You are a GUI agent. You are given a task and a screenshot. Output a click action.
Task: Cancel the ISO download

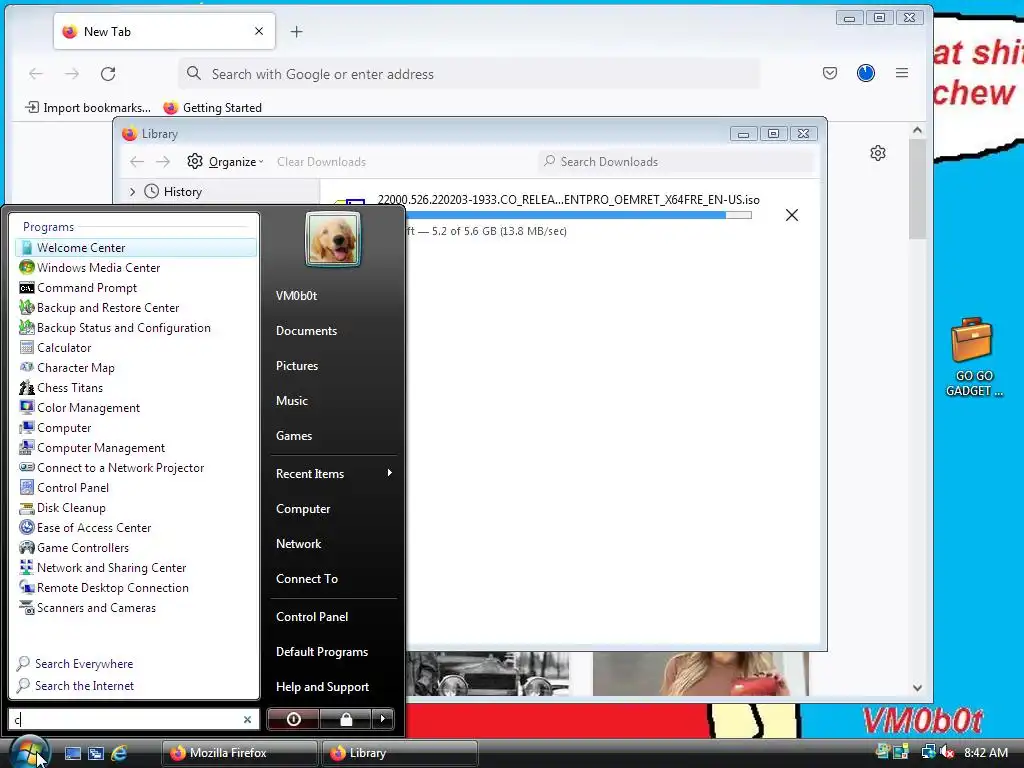pos(792,215)
